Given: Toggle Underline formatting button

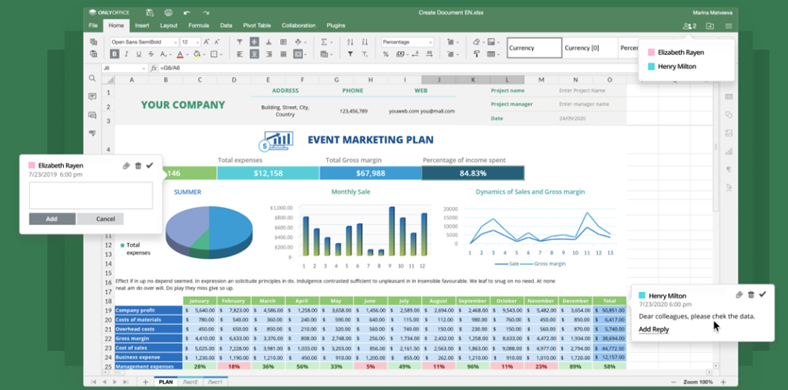Looking at the screenshot, I should pyautogui.click(x=138, y=54).
